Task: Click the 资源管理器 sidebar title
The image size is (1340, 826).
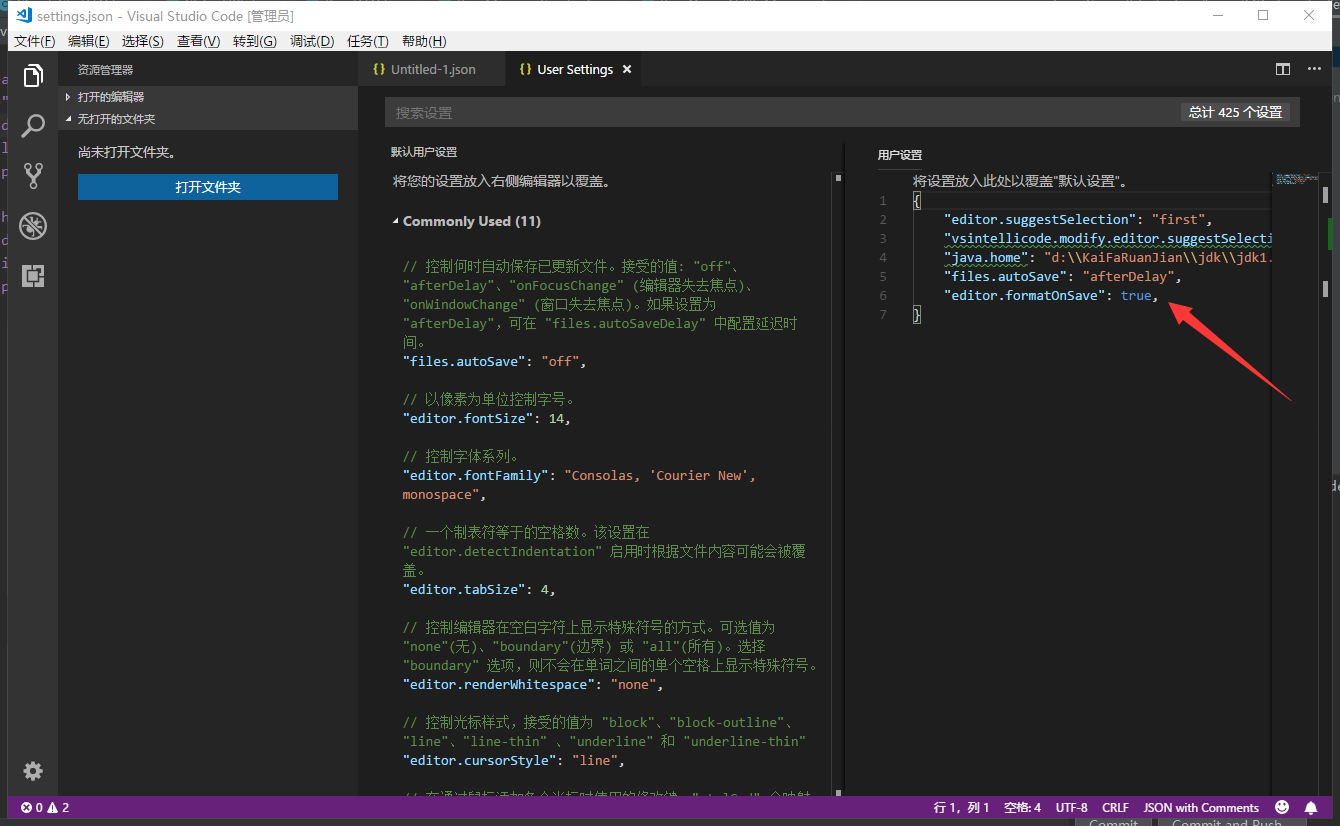Action: pyautogui.click(x=105, y=69)
